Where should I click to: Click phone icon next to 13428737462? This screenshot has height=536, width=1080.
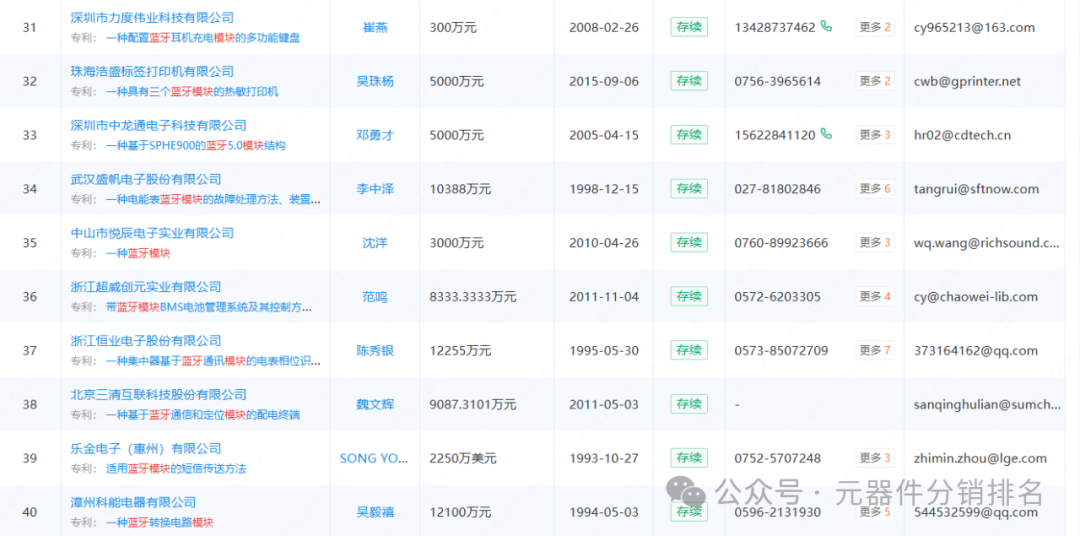tap(826, 27)
